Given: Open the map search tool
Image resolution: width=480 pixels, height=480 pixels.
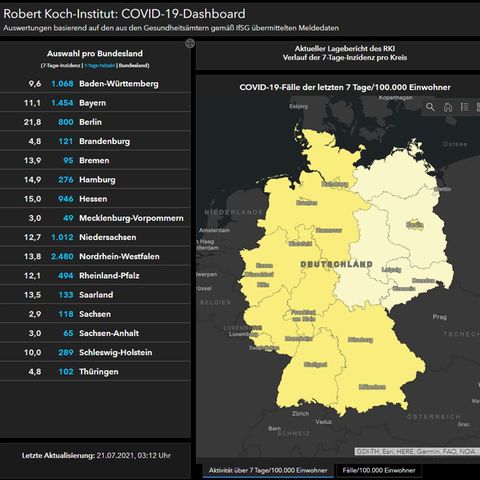Looking at the screenshot, I should click(430, 107).
